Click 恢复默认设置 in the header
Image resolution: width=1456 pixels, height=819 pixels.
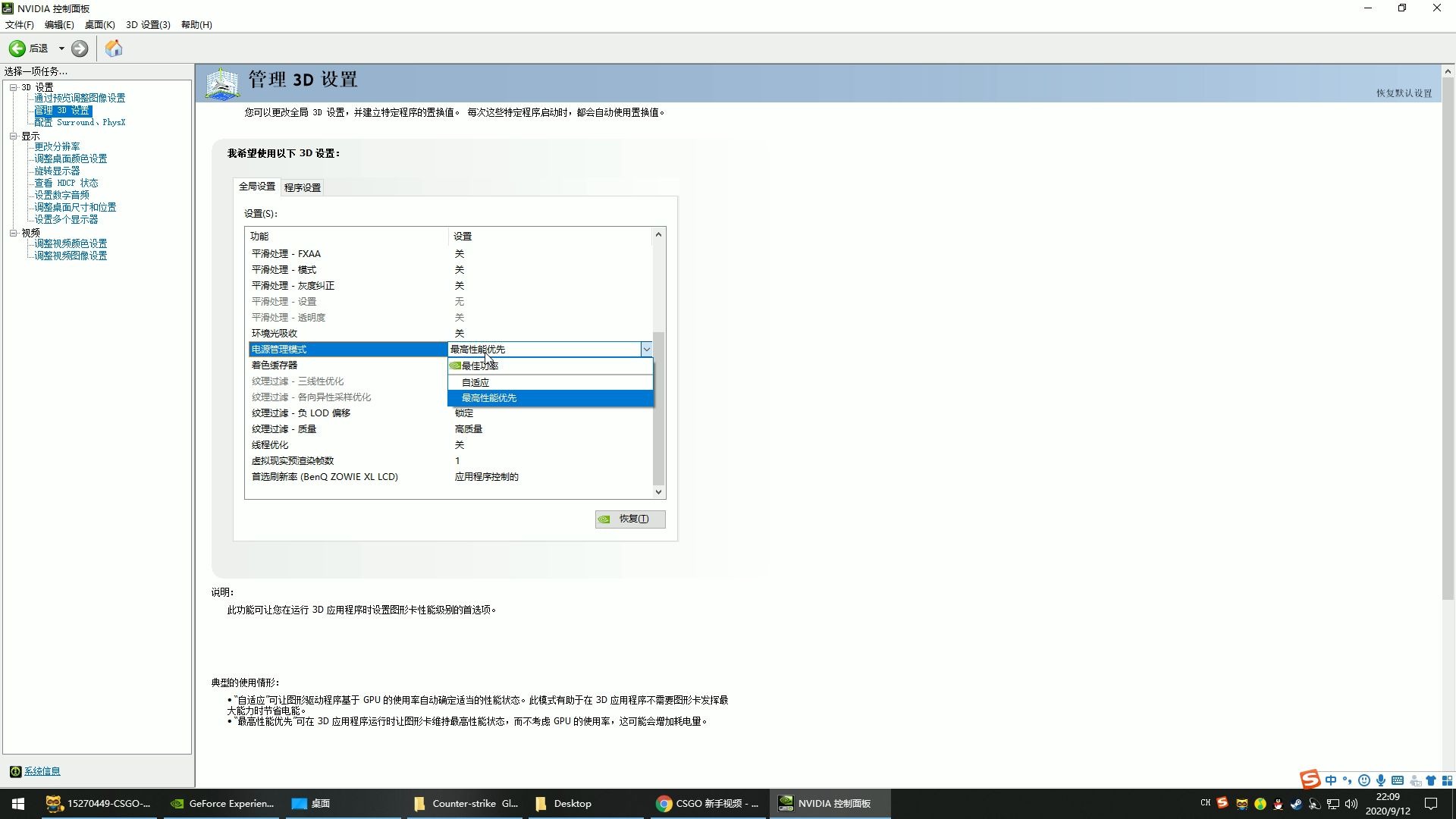coord(1404,93)
